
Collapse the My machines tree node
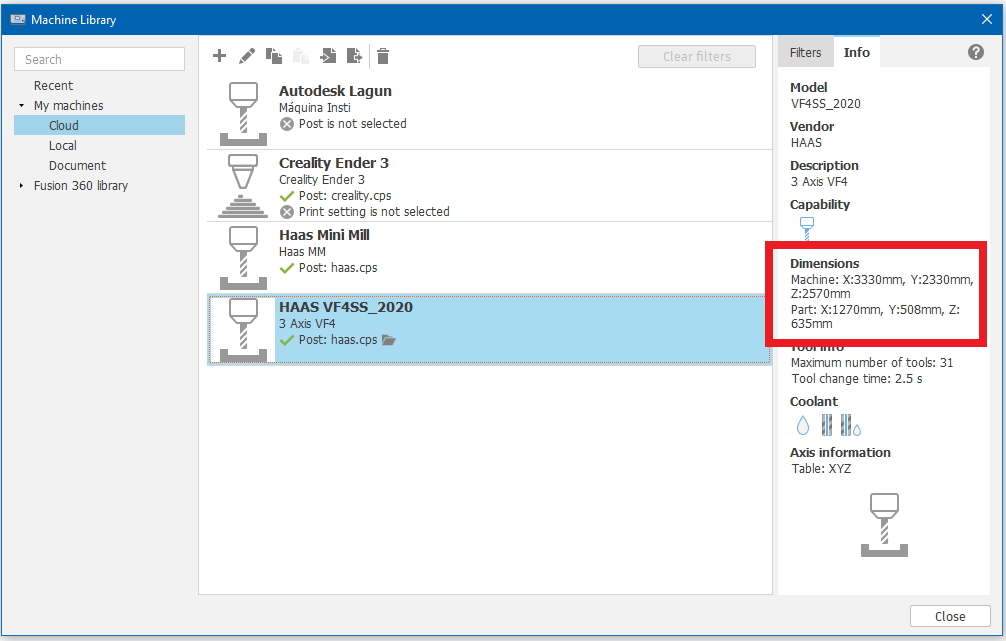(x=21, y=105)
